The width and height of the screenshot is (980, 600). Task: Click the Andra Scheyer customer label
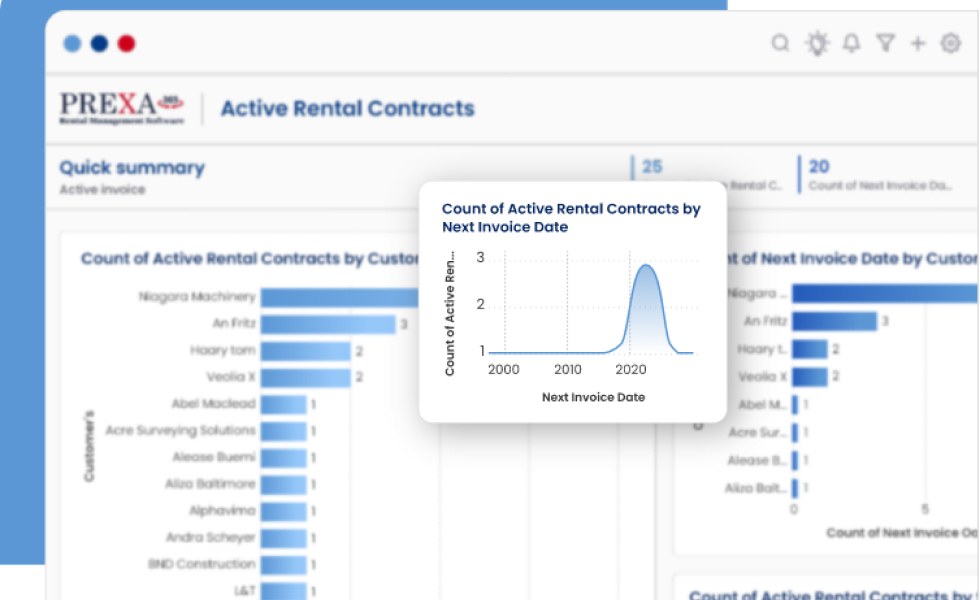210,537
